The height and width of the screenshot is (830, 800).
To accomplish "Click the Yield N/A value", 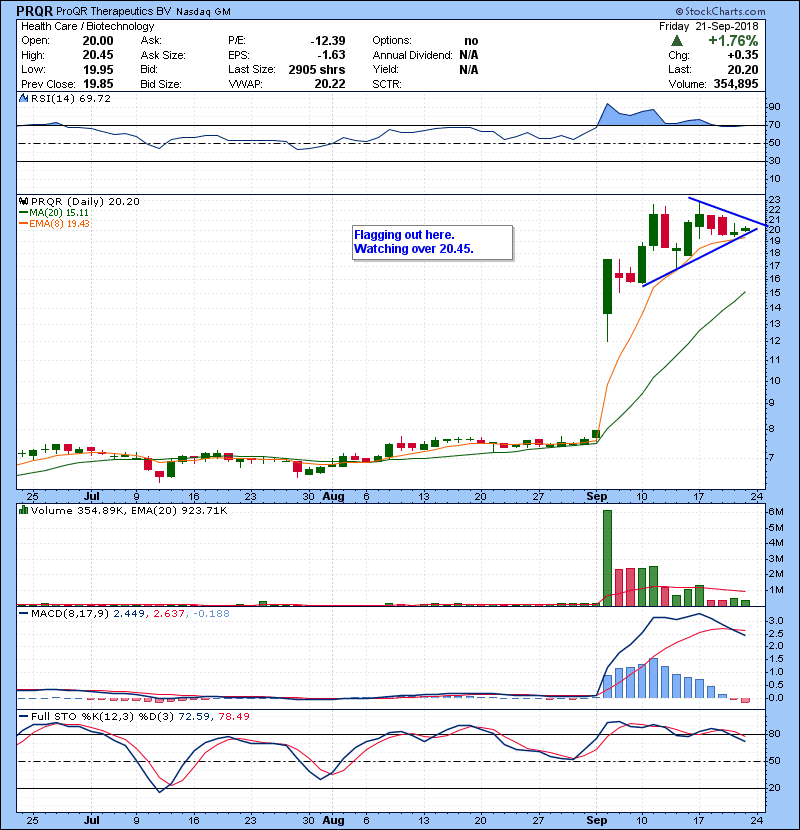I will pyautogui.click(x=469, y=69).
